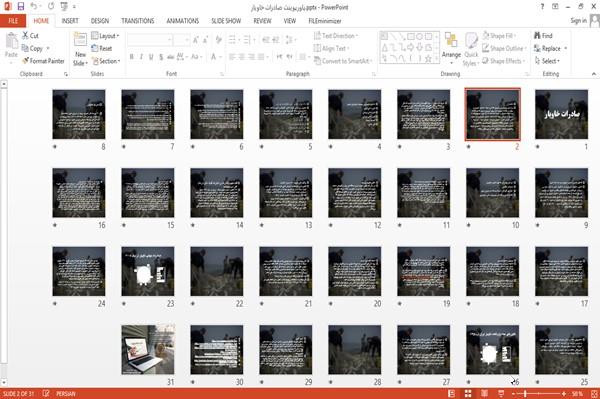600x399 pixels.
Task: Click the PERSIAN language indicator
Action: pos(66,393)
